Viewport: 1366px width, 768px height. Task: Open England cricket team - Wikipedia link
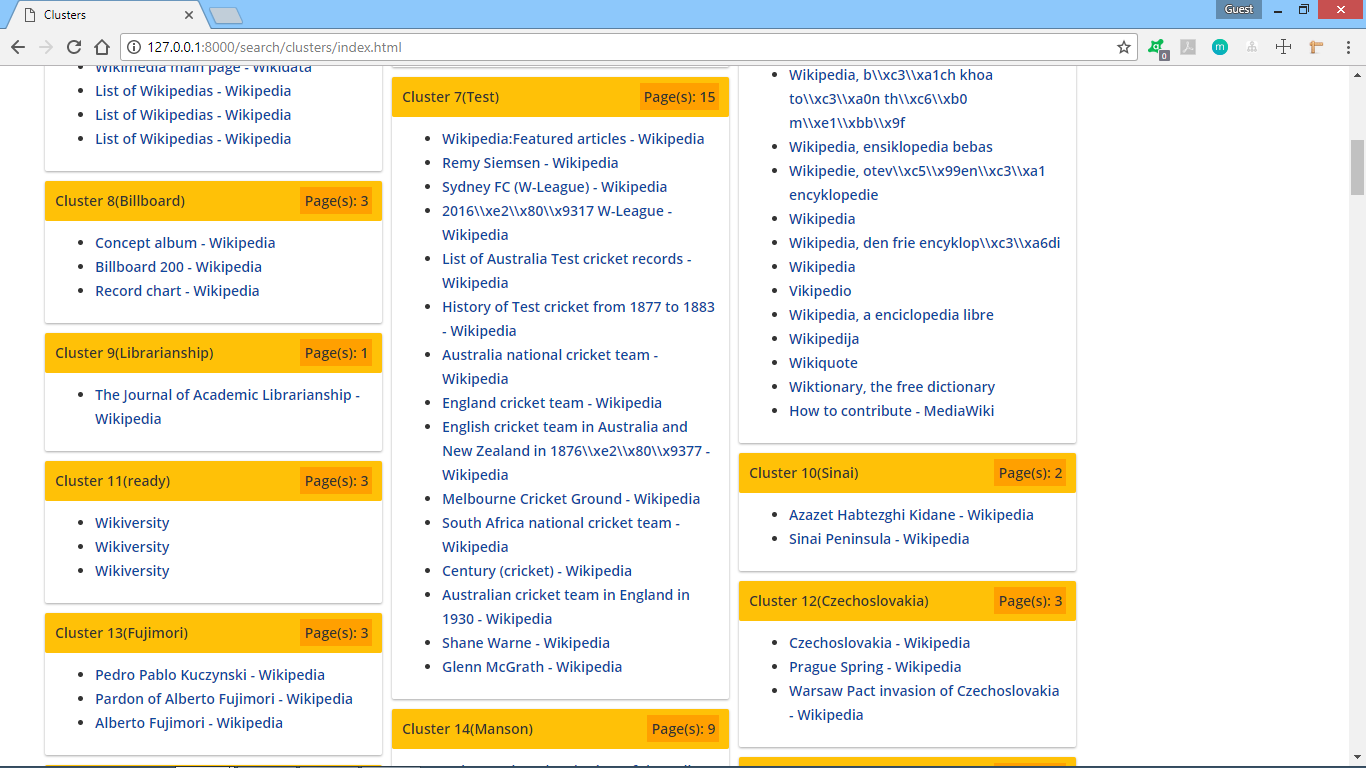552,403
